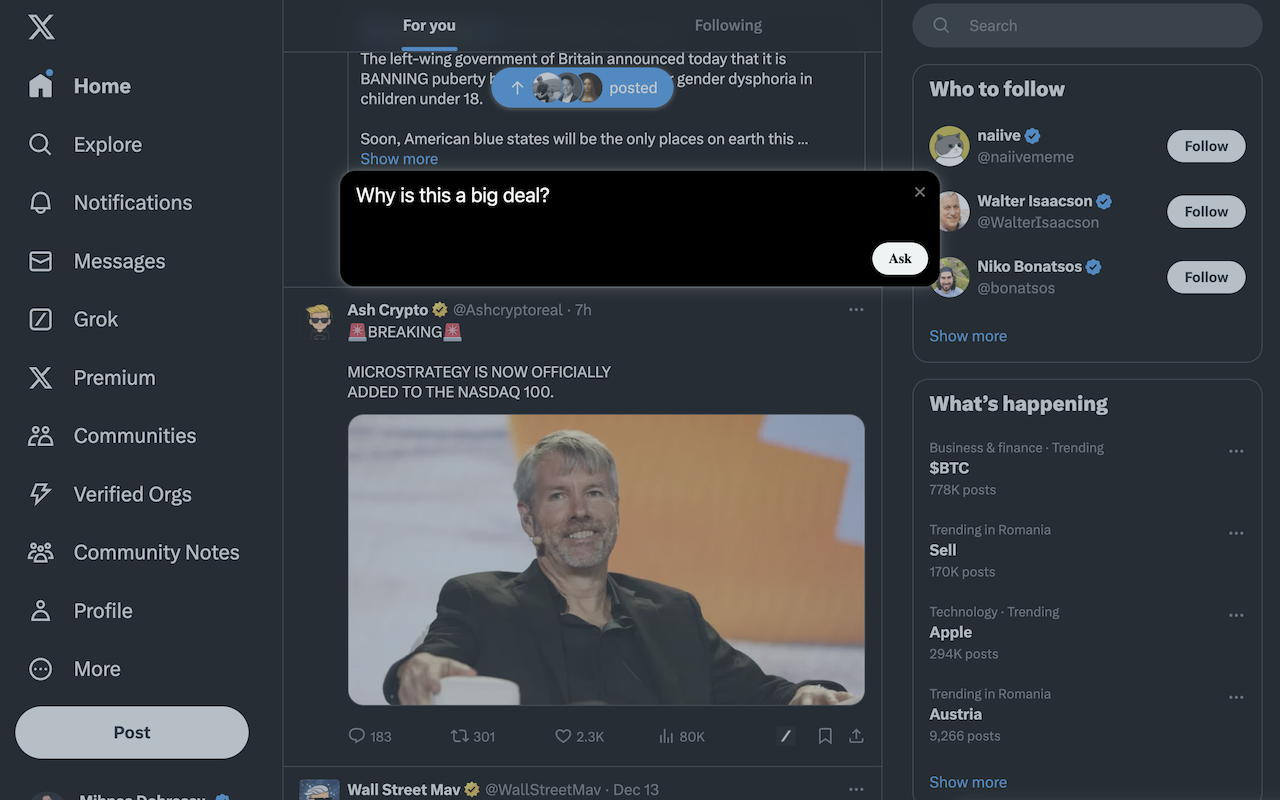Click Grok explain icon on post
1280x800 pixels.
tap(786, 736)
